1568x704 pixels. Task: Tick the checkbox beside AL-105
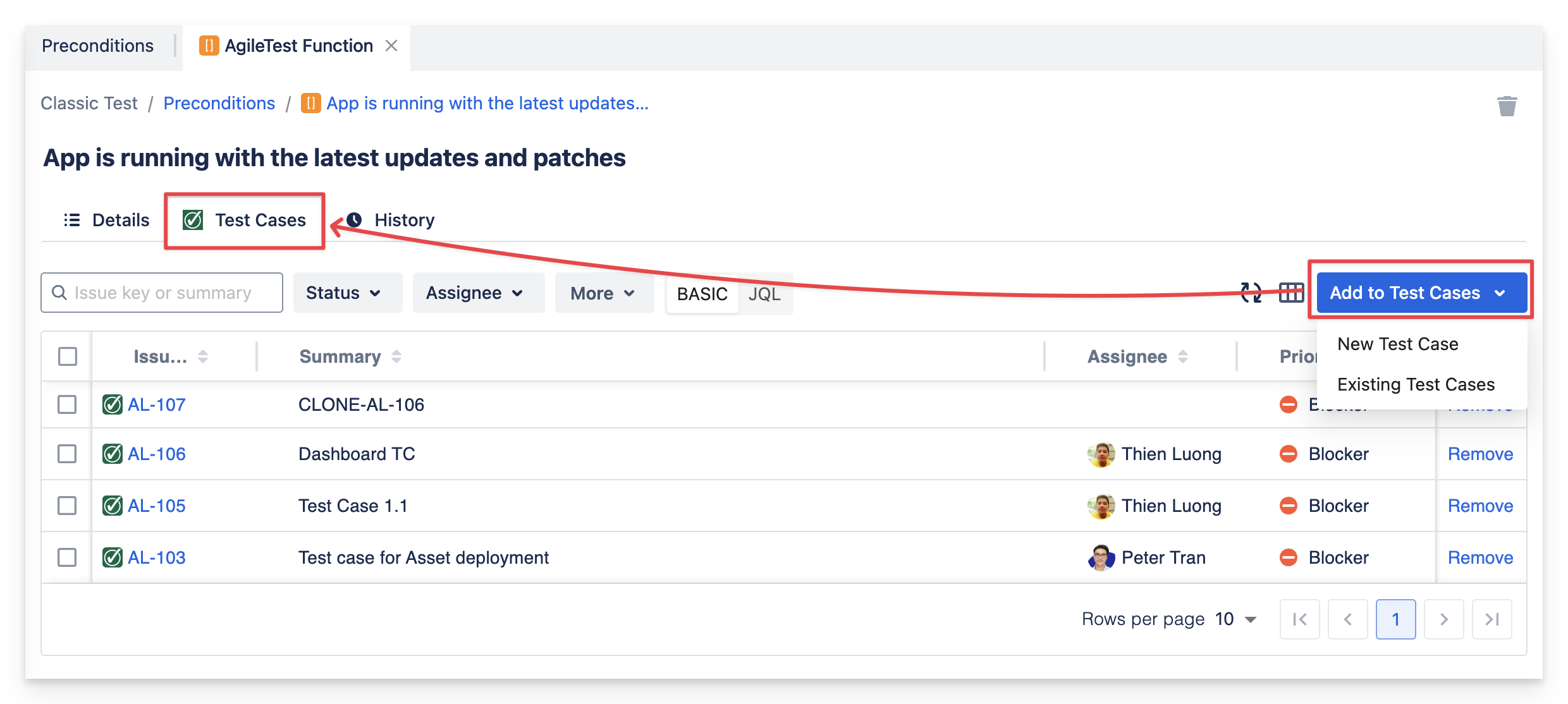point(67,506)
